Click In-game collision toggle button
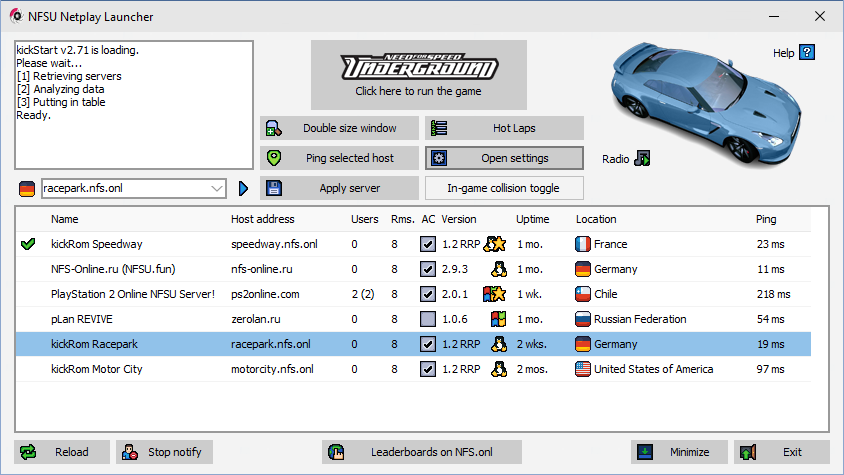This screenshot has height=475, width=844. click(x=504, y=188)
